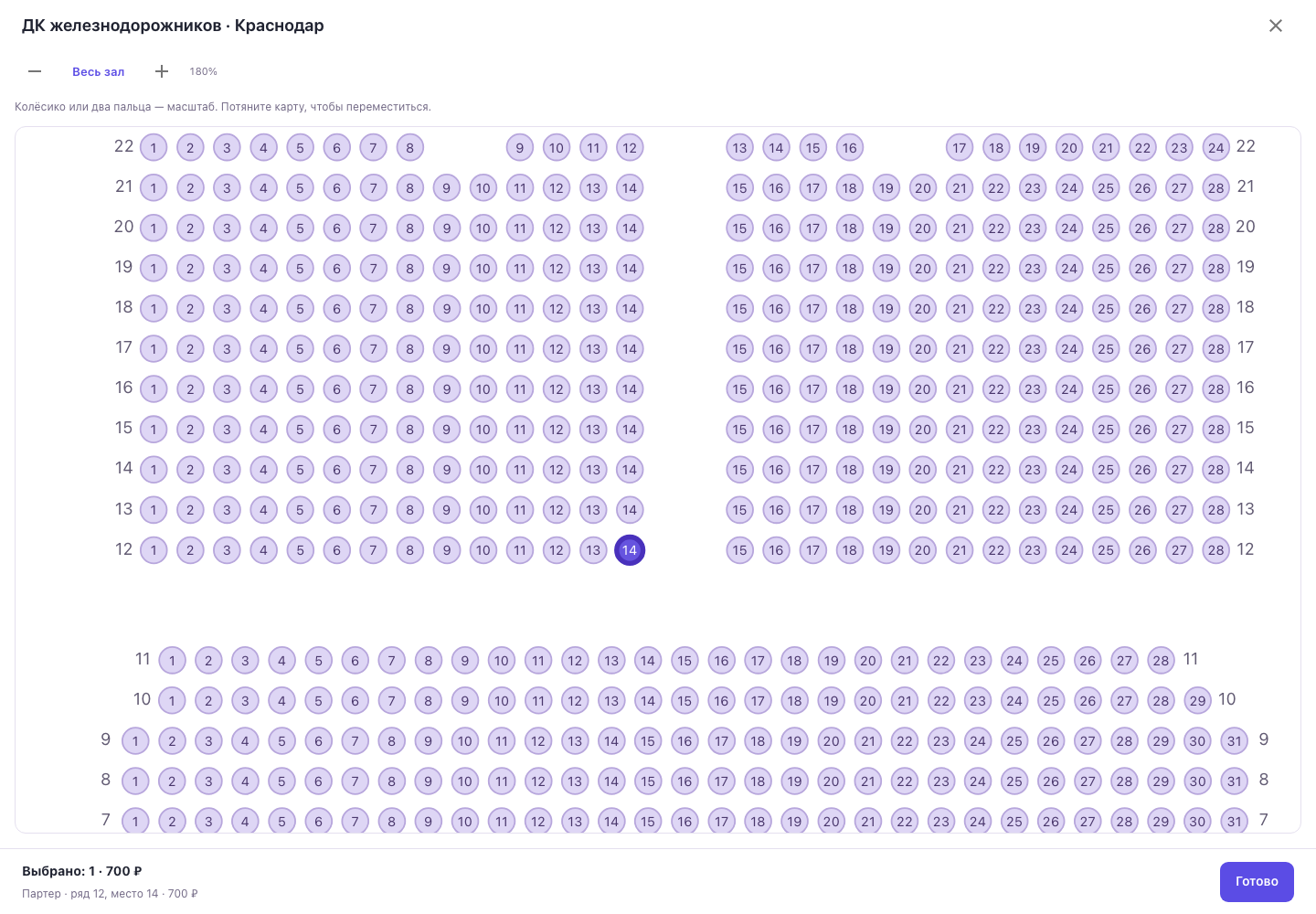Select seat 1 in row 11
The width and height of the screenshot is (1316, 914).
172,661
